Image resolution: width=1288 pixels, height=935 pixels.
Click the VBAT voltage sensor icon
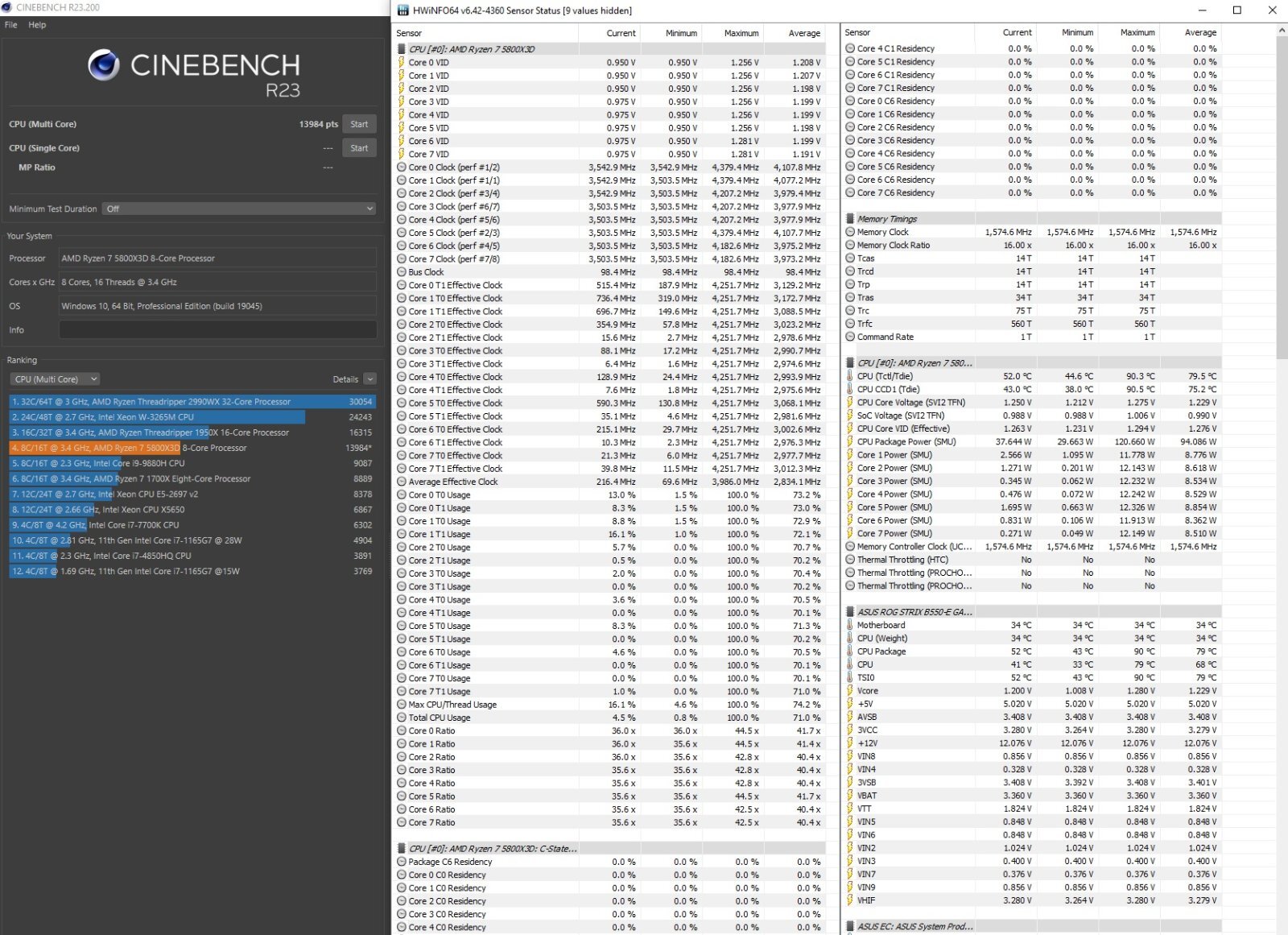tap(850, 796)
